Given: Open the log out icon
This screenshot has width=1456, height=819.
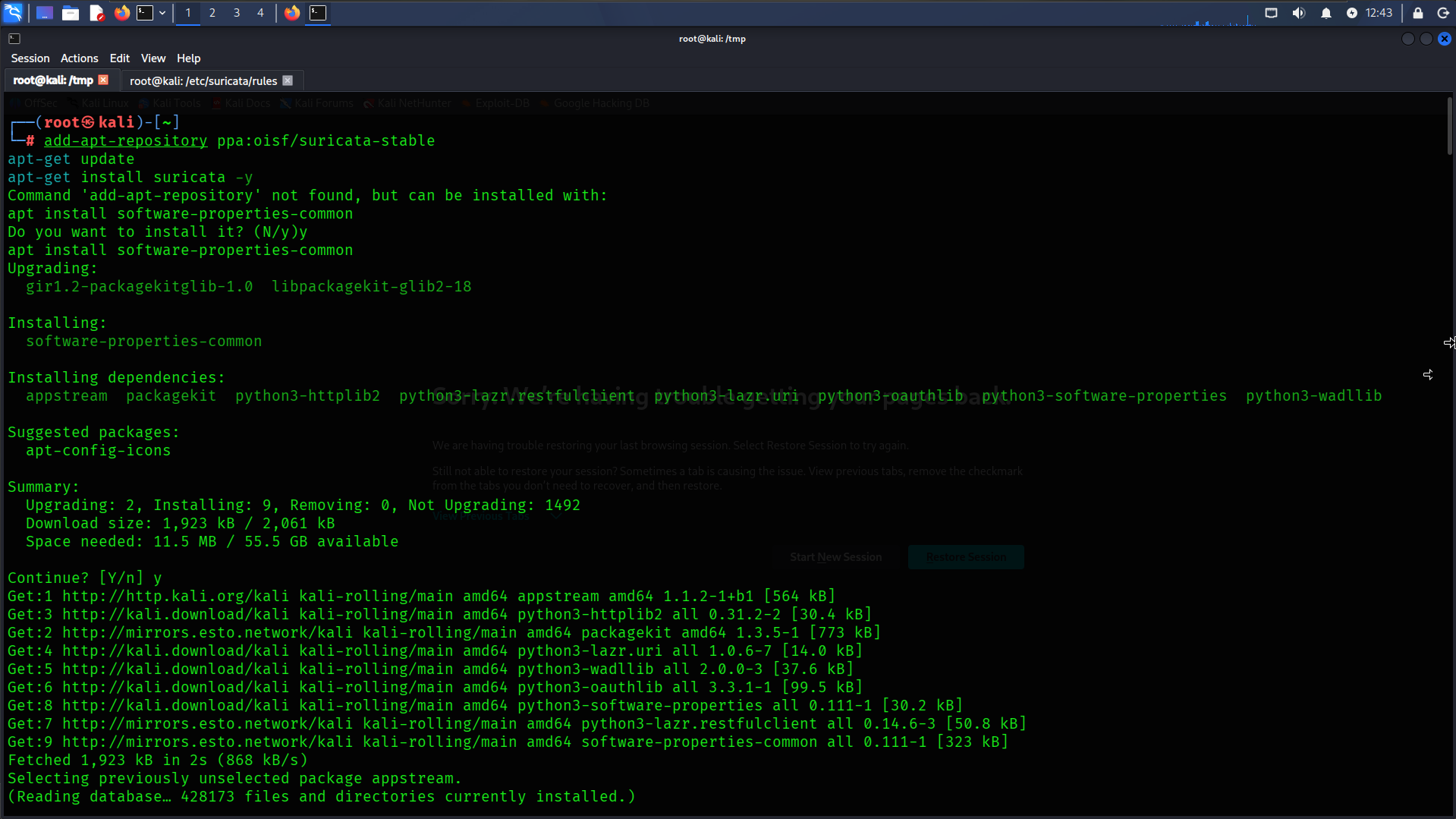Looking at the screenshot, I should (x=1443, y=13).
